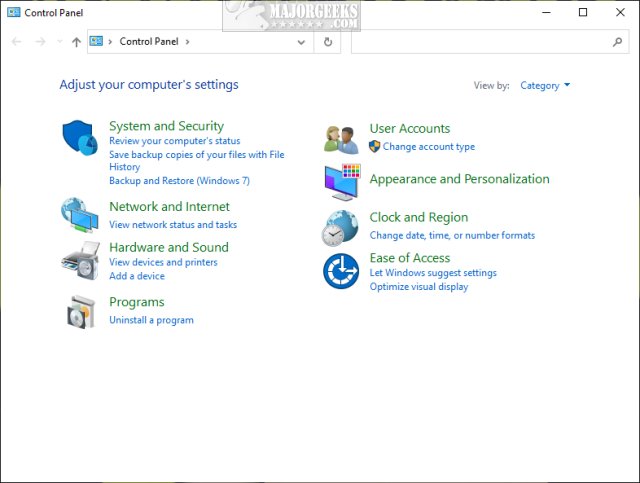Viewport: 640px width, 483px height.
Task: Go up one level with the Up arrow
Action: click(76, 42)
